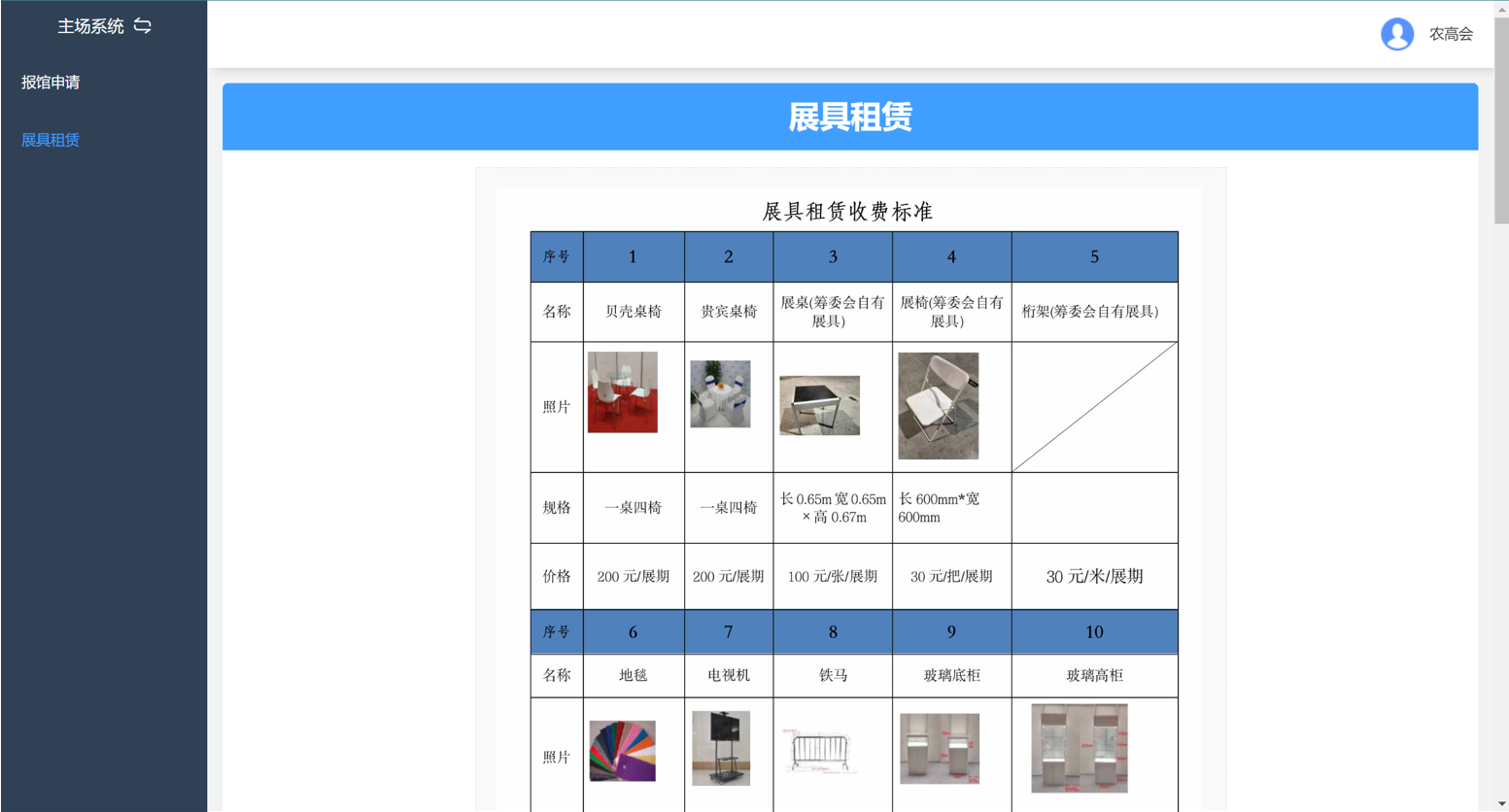Click the 玻璃高柜 photo
Screen dimensions: 1509x812
click(x=1080, y=748)
